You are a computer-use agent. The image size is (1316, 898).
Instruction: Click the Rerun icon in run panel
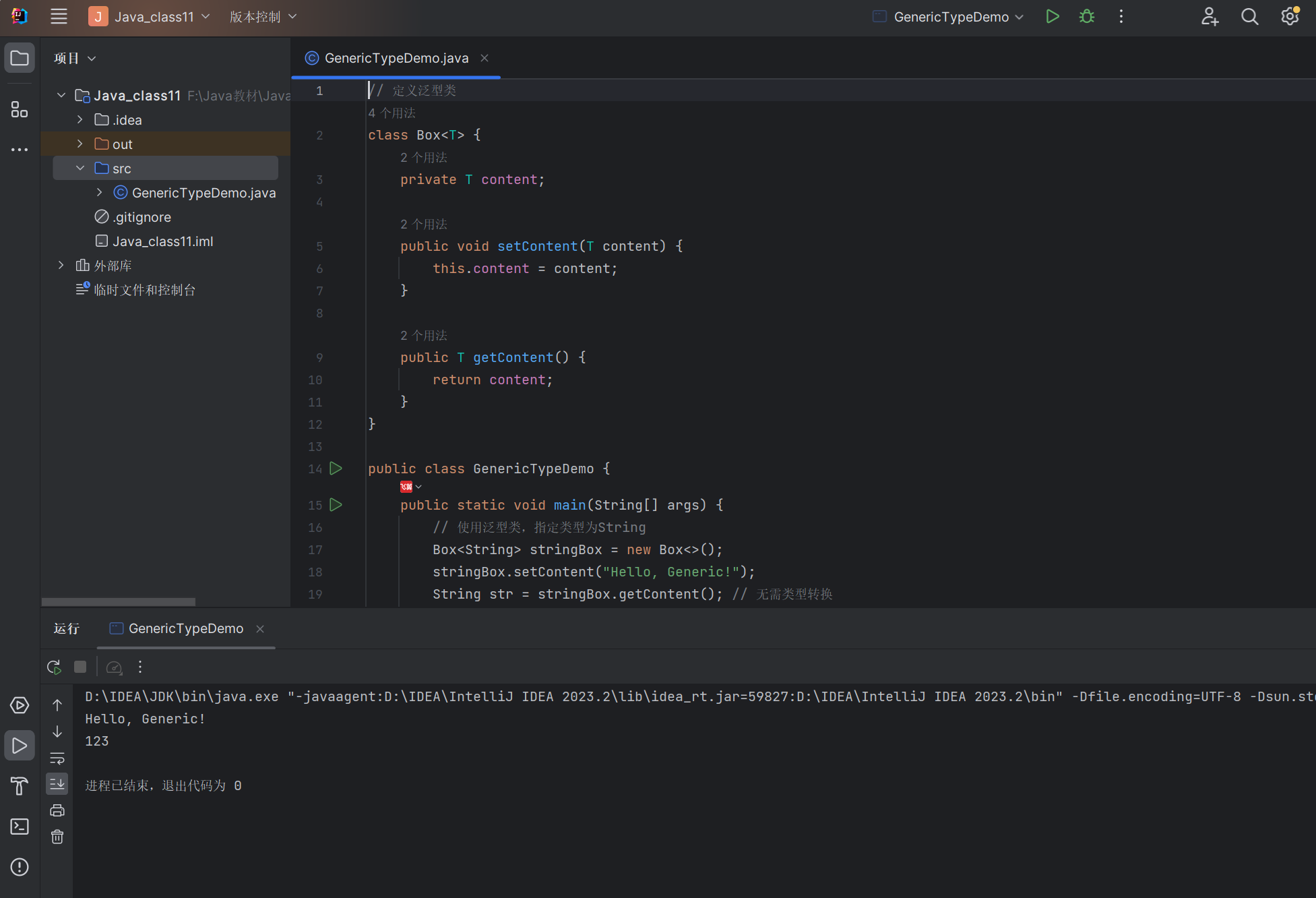[55, 667]
